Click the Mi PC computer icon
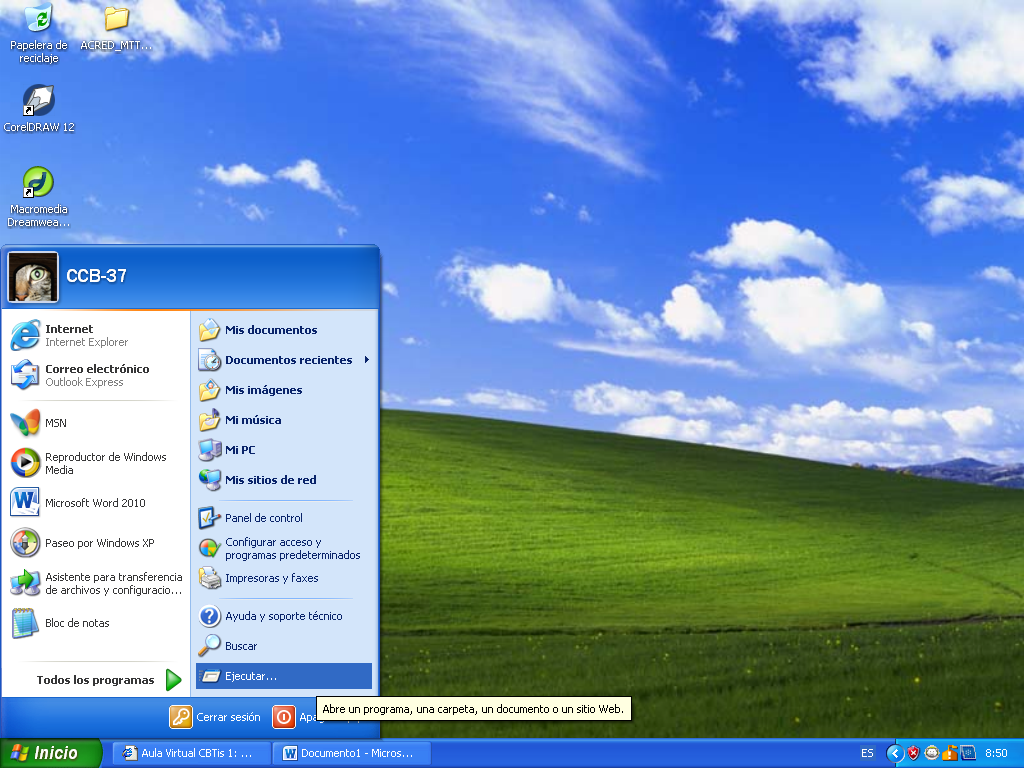This screenshot has height=768, width=1024. pos(210,449)
